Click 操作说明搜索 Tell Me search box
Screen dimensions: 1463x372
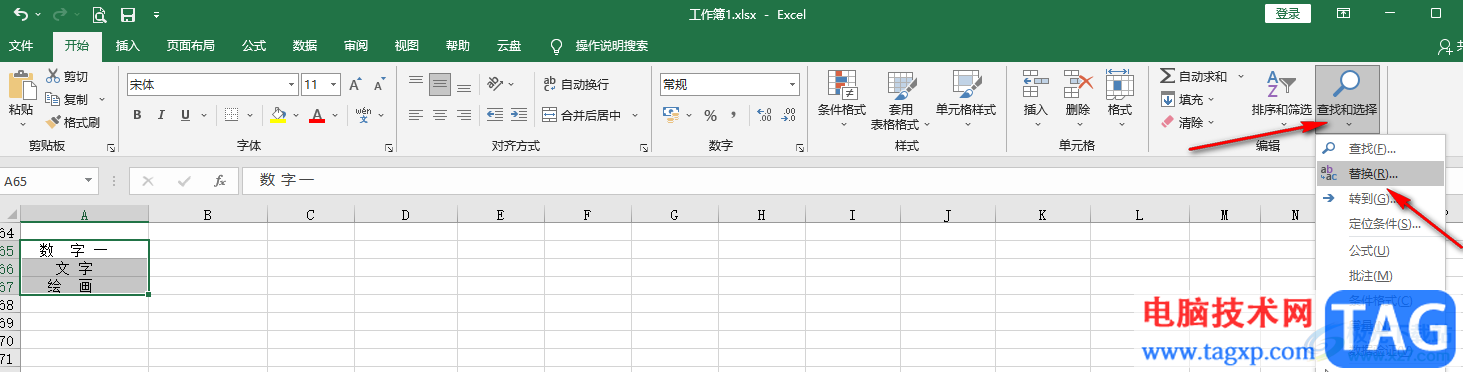click(x=612, y=46)
